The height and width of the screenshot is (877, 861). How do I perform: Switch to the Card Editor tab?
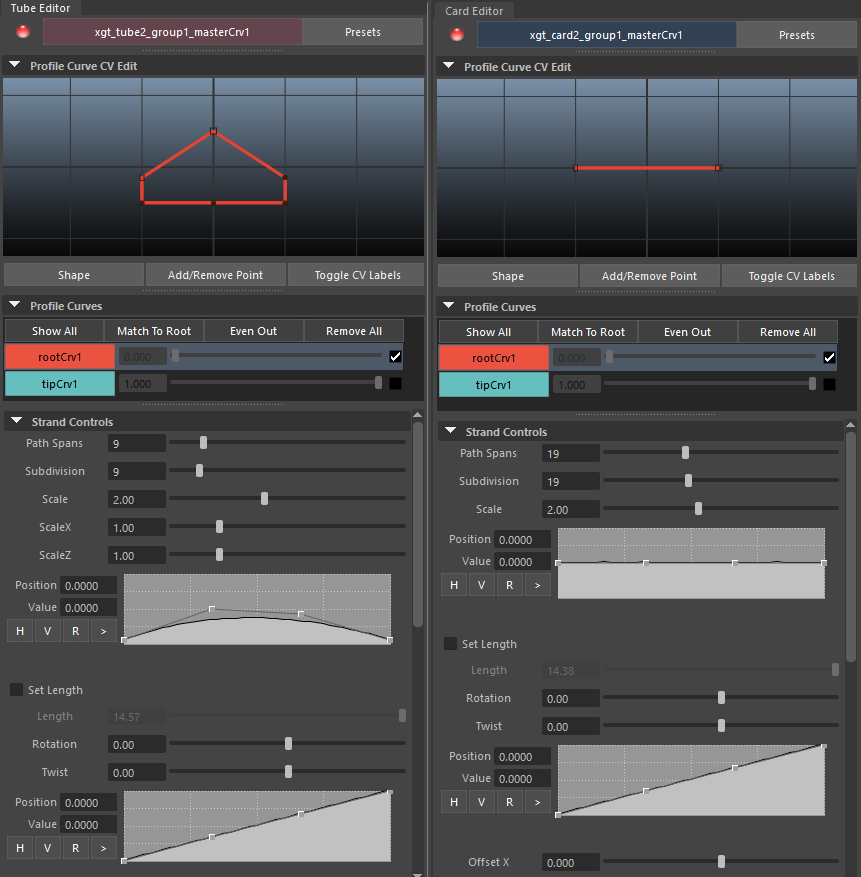[476, 11]
